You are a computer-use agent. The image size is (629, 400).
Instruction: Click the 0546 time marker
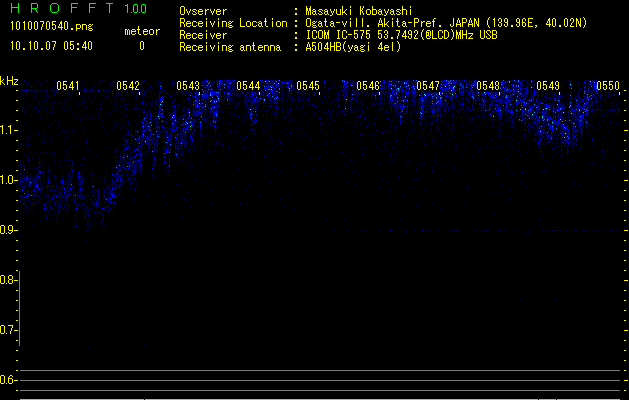point(368,86)
